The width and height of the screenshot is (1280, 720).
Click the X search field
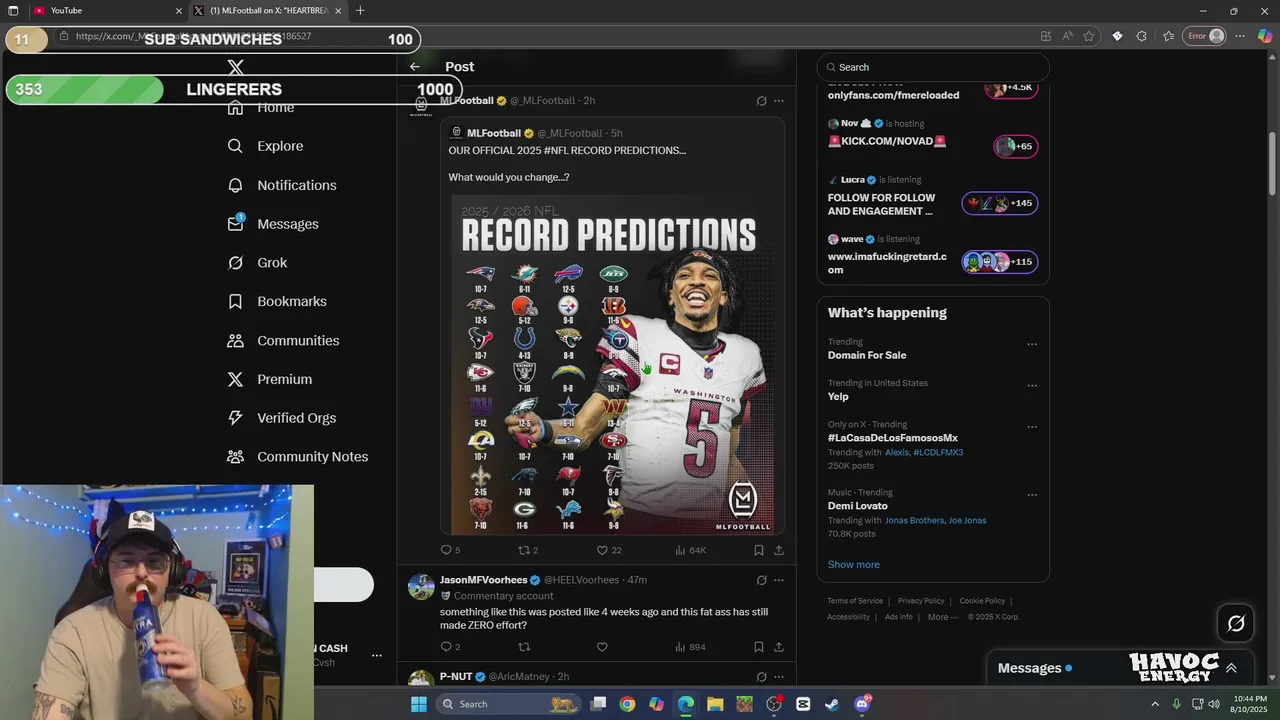point(933,67)
